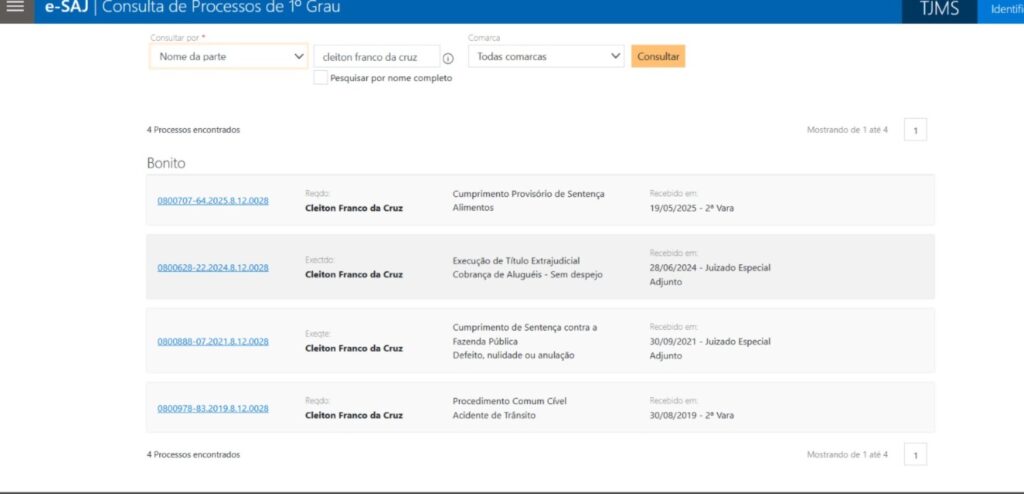The width and height of the screenshot is (1024, 494).
Task: Click the Cumprimento Provisório de Sentença row
Action: click(x=528, y=194)
